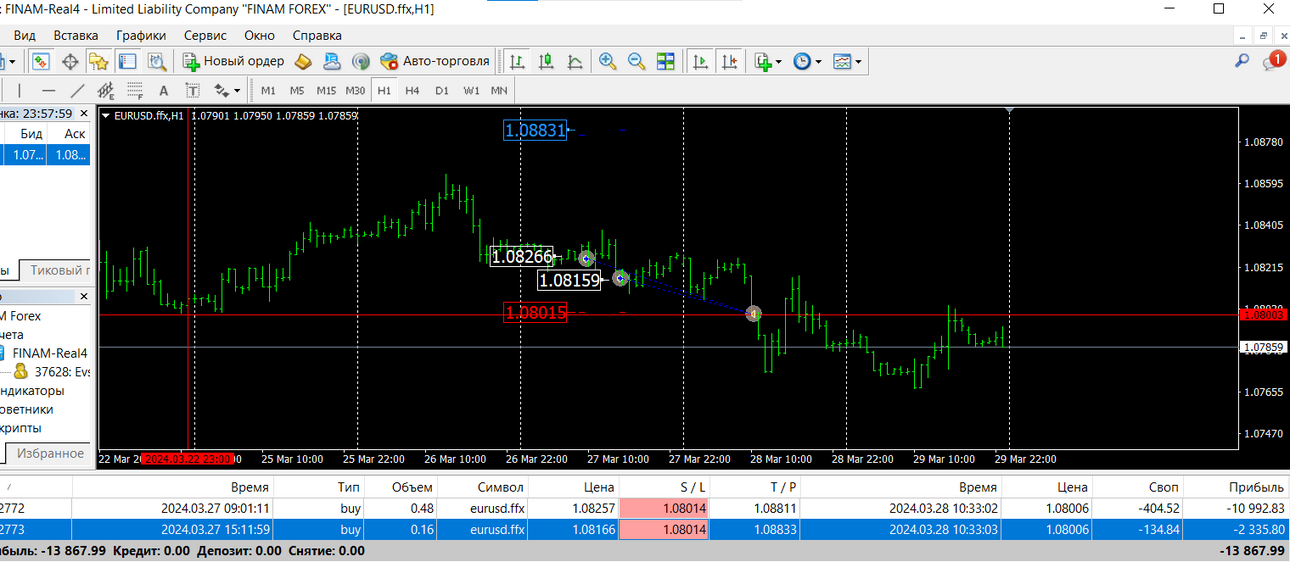
Task: Select the horizontal line drawing tool
Action: [x=48, y=90]
